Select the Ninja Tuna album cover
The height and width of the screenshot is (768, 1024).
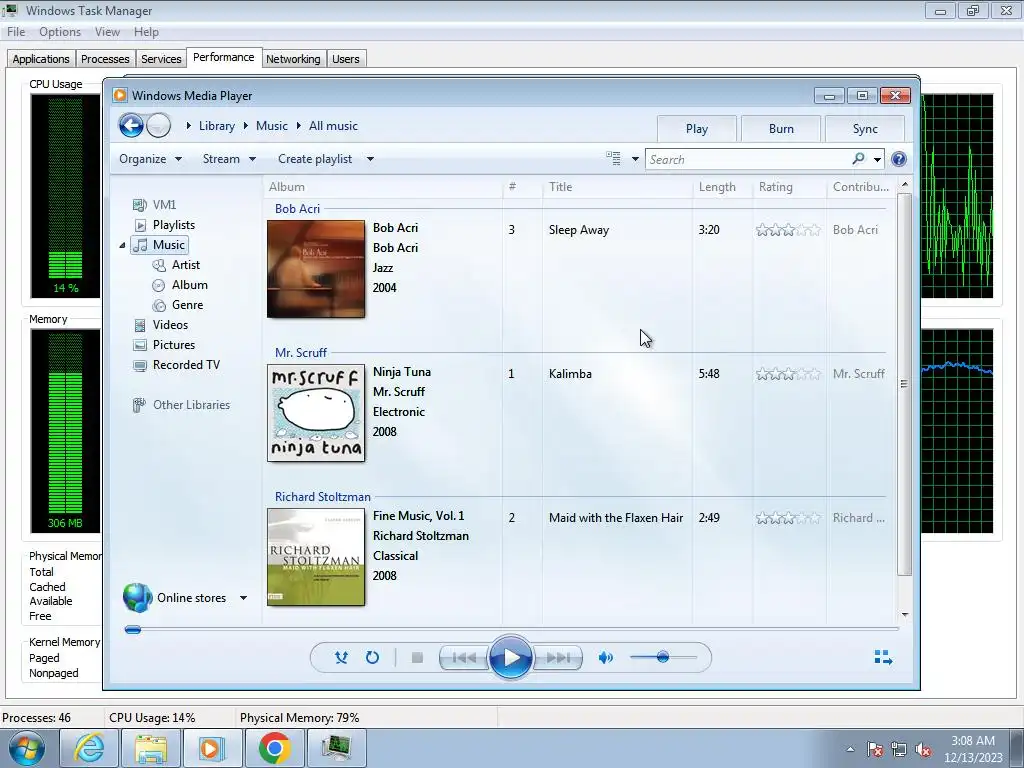click(x=316, y=413)
